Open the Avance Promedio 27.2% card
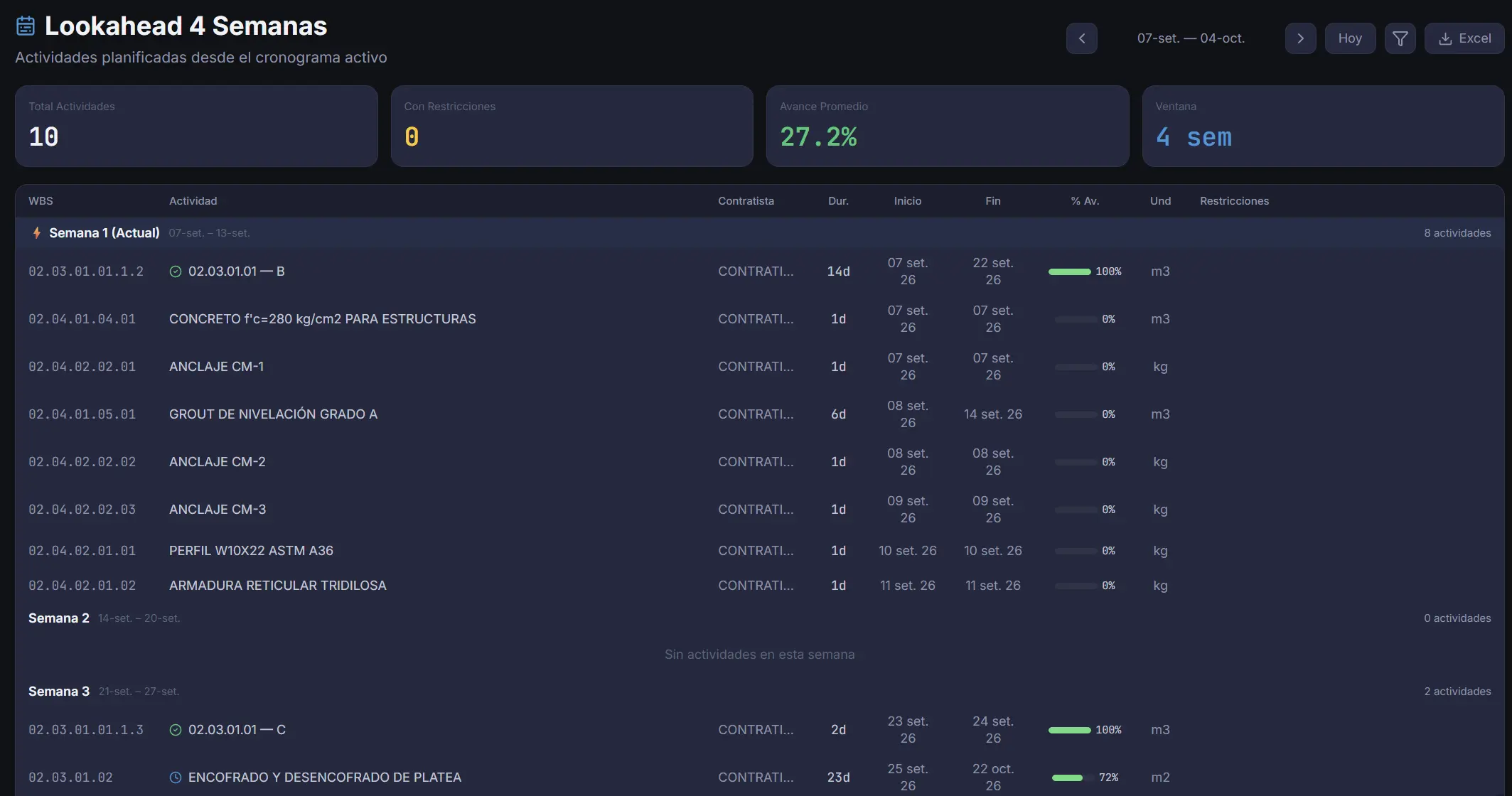This screenshot has height=796, width=1512. pos(948,127)
